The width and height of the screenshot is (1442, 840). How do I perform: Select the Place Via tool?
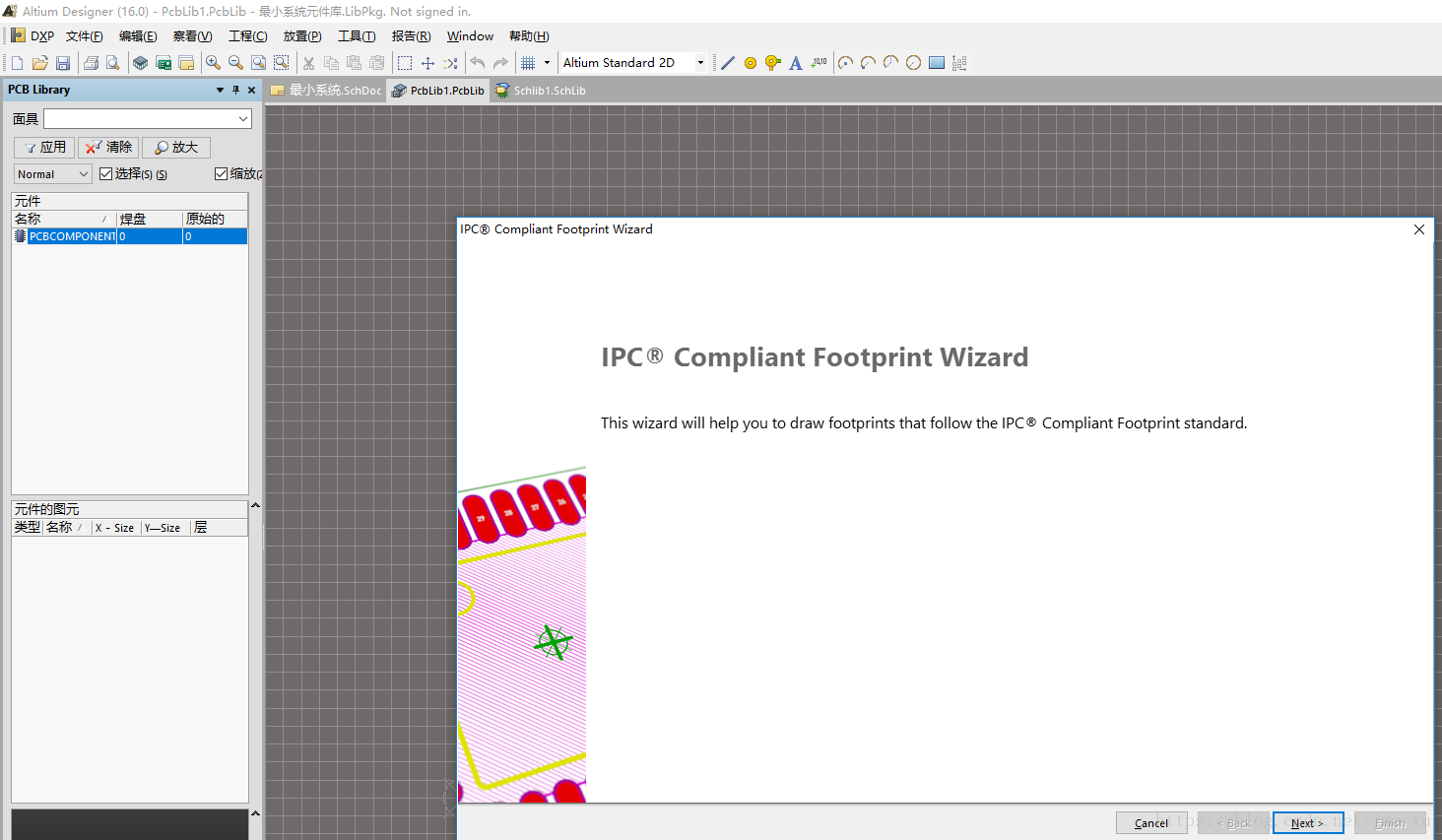(x=773, y=63)
